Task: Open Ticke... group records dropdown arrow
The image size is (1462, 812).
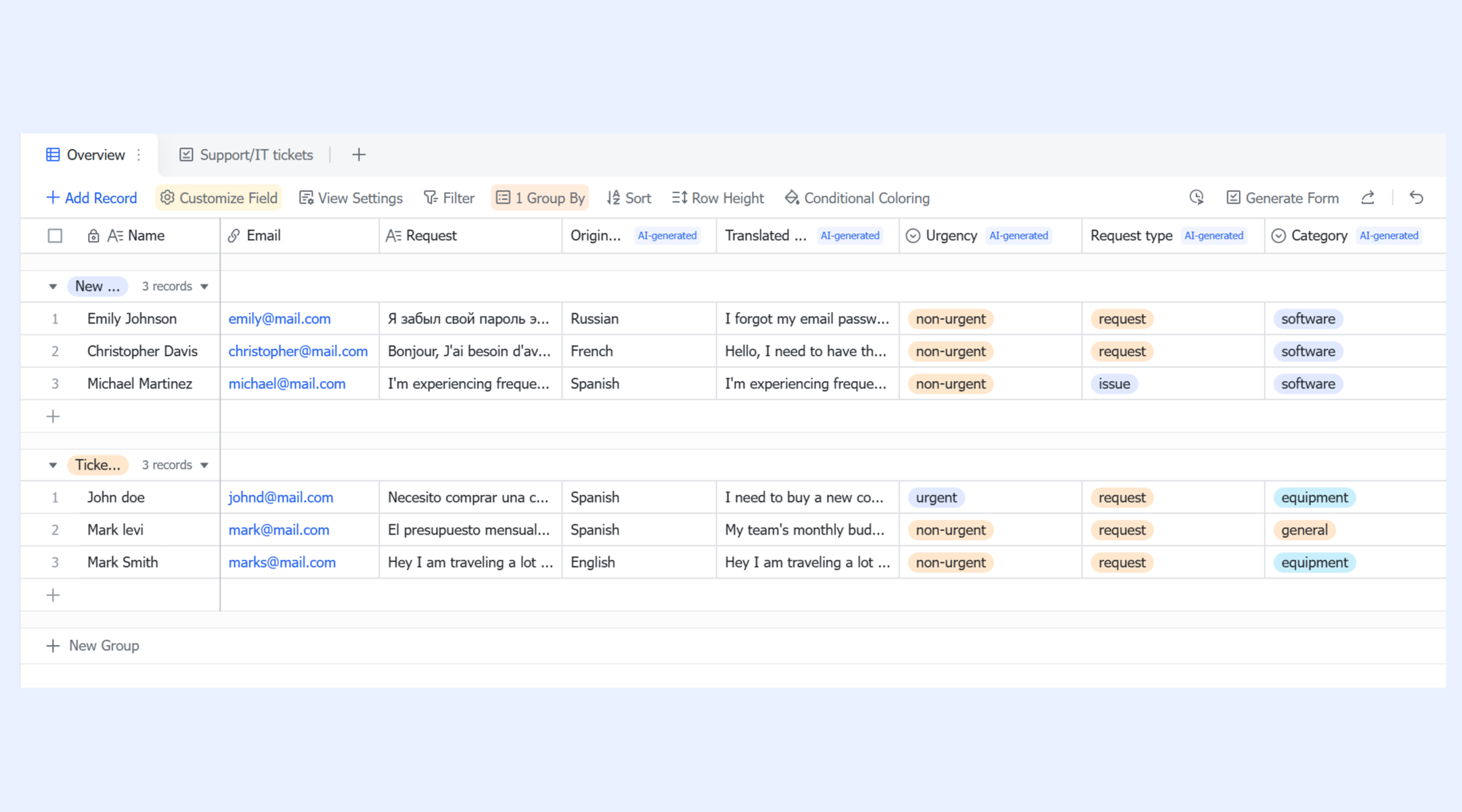Action: tap(204, 465)
